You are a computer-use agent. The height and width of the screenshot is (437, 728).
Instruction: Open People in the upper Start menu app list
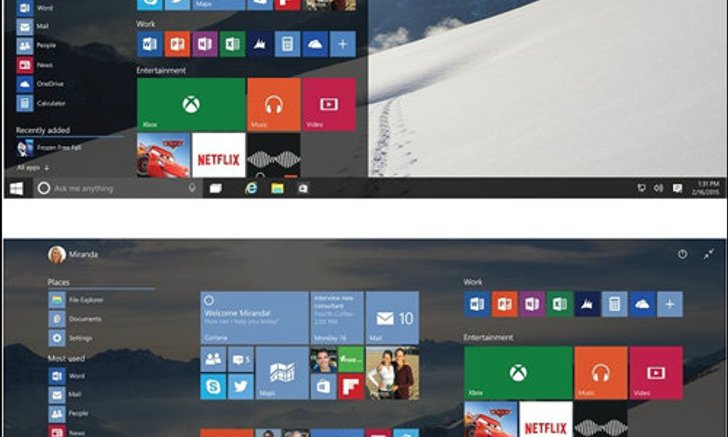pos(36,46)
